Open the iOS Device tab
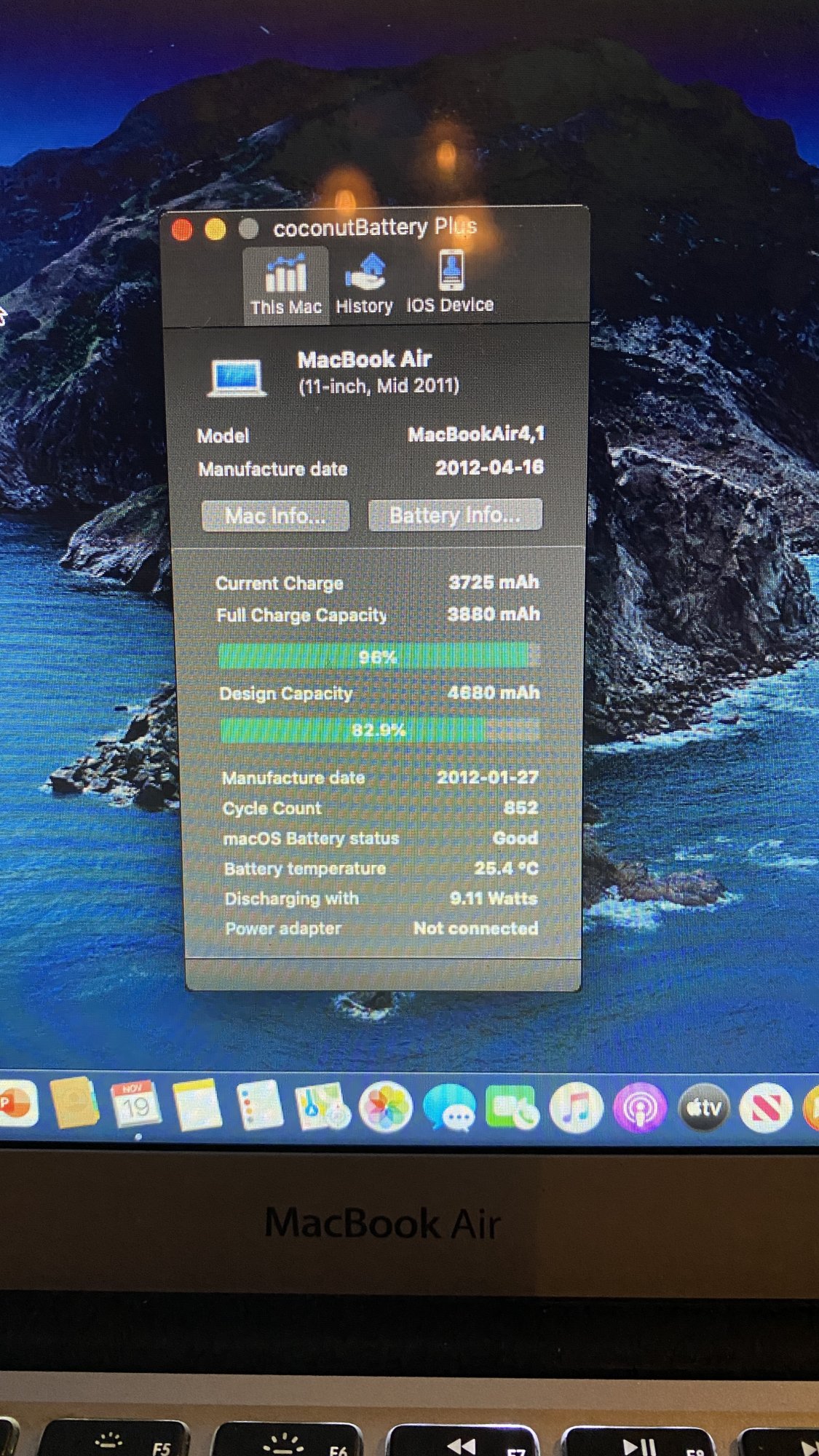Viewport: 819px width, 1456px height. [x=450, y=282]
